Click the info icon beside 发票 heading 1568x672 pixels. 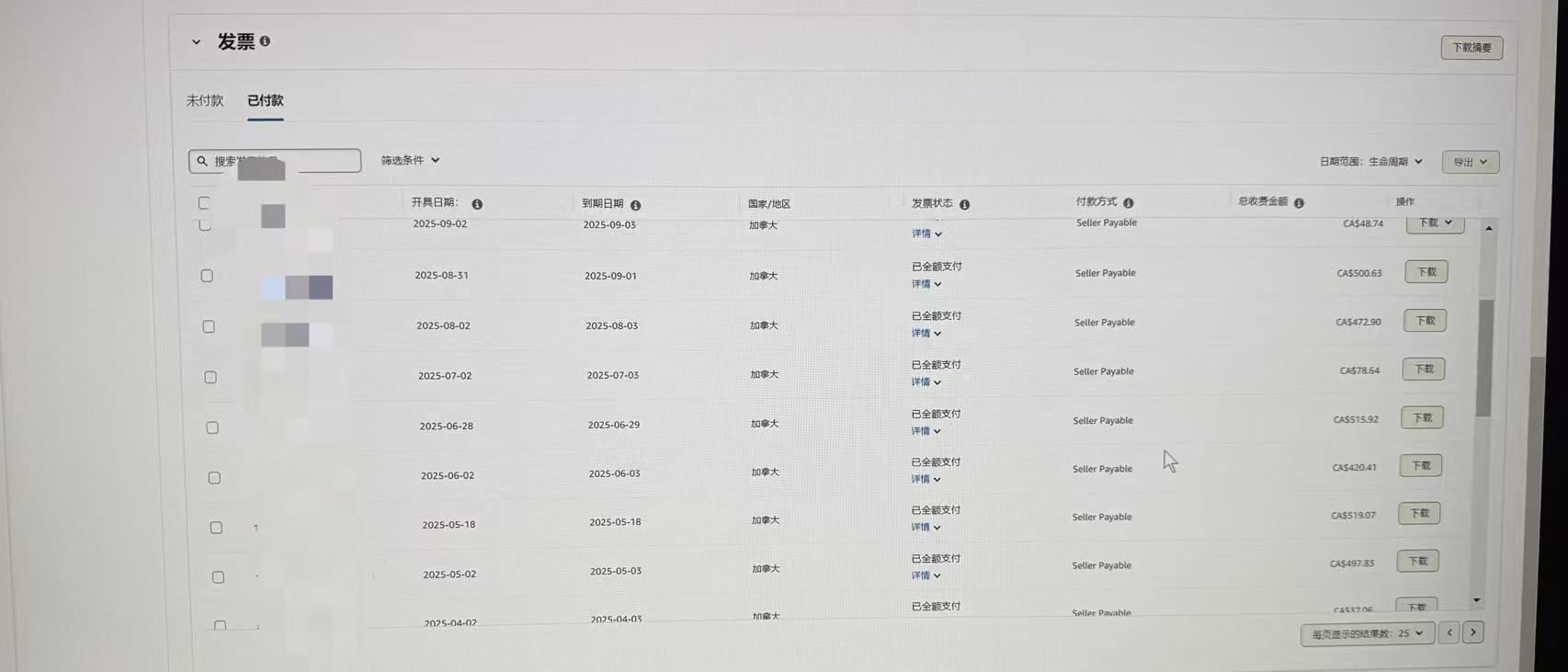(x=265, y=41)
